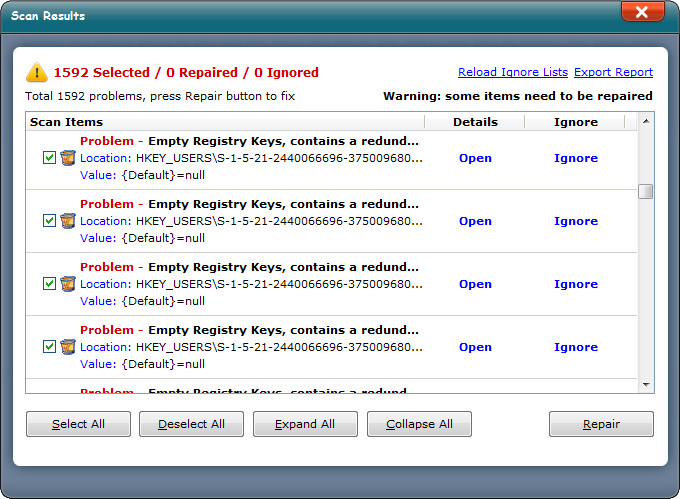This screenshot has height=499, width=680.
Task: Click the vertical scrollbar thumb
Action: coord(646,191)
